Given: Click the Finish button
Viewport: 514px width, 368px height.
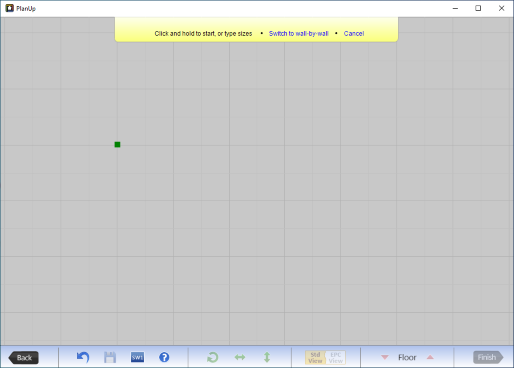Looking at the screenshot, I should [x=488, y=357].
